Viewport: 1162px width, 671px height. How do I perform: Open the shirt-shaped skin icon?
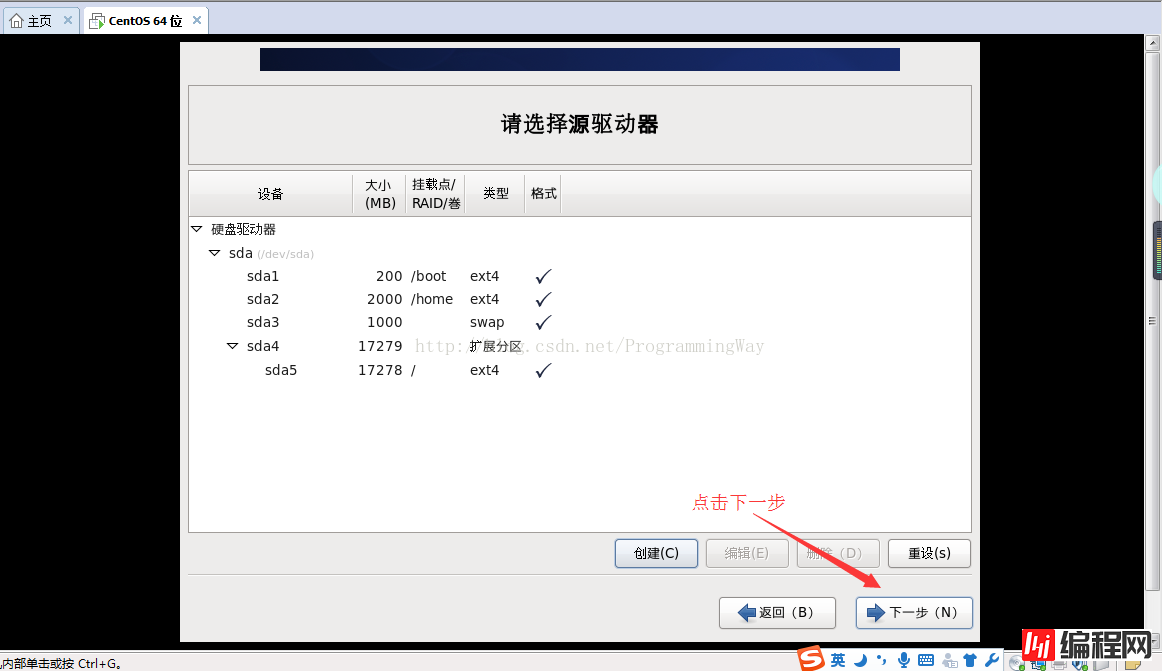coord(970,660)
